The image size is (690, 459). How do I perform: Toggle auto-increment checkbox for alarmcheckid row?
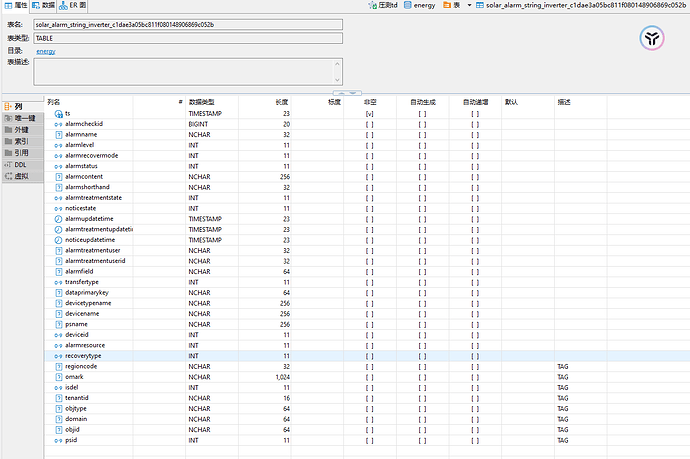coord(475,124)
